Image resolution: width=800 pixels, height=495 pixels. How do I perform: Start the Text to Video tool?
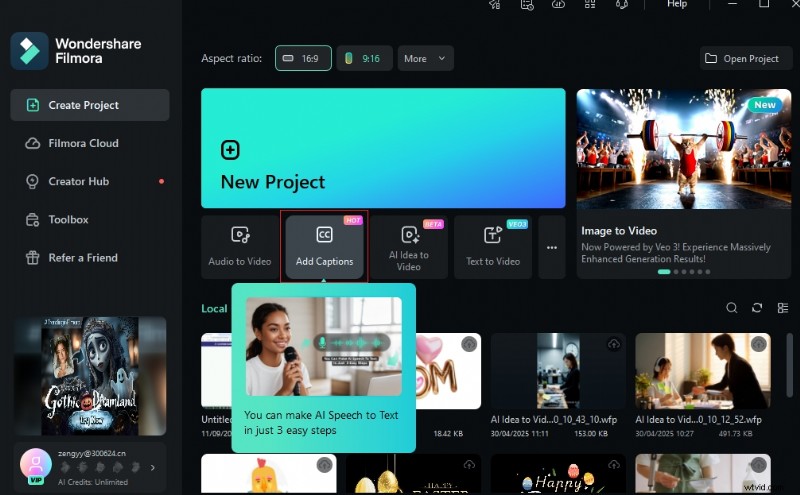point(493,246)
